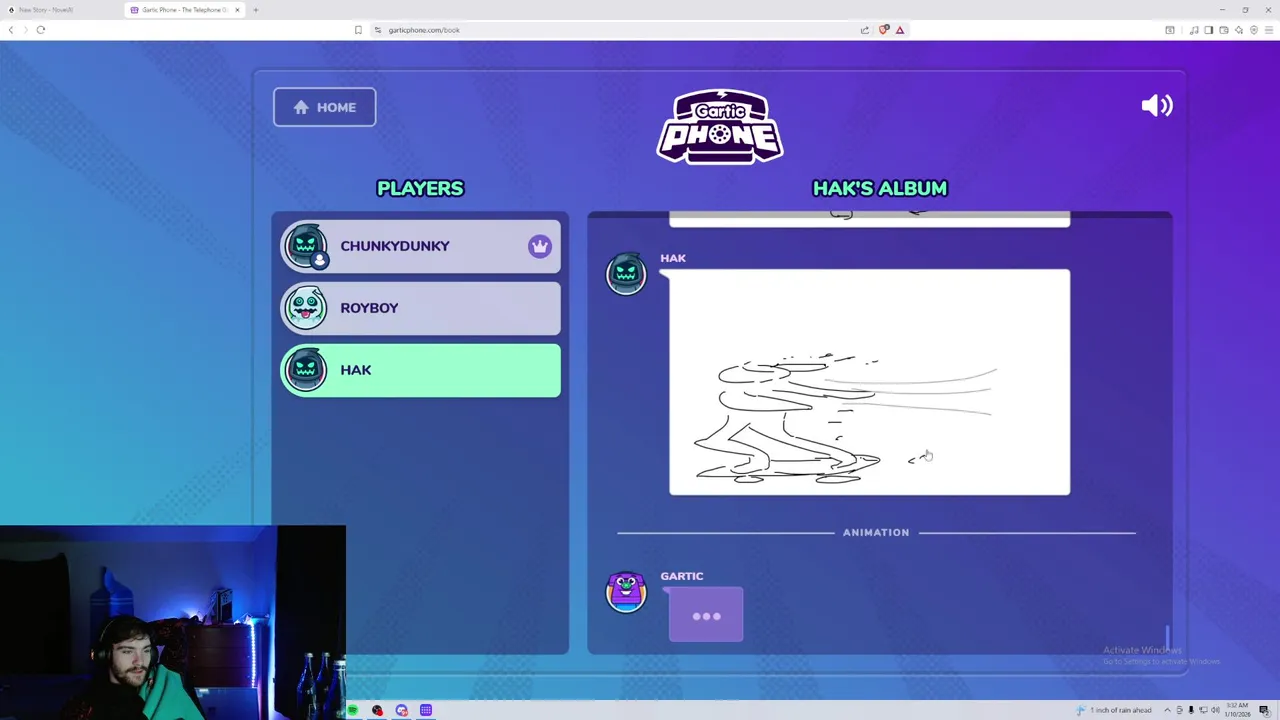Open the purple grid taskbar app icon
1280x720 pixels.
click(426, 711)
